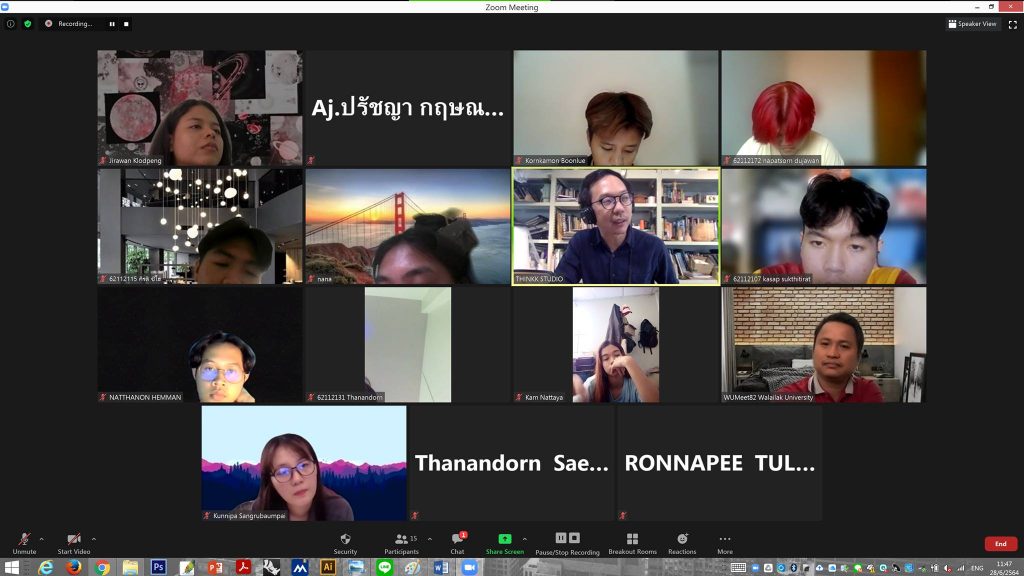The height and width of the screenshot is (576, 1024).
Task: Expand the Share Screen options arrow
Action: pos(524,539)
